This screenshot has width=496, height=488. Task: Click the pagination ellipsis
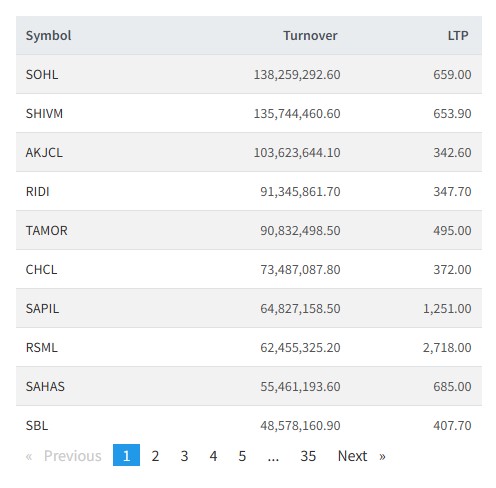(273, 456)
